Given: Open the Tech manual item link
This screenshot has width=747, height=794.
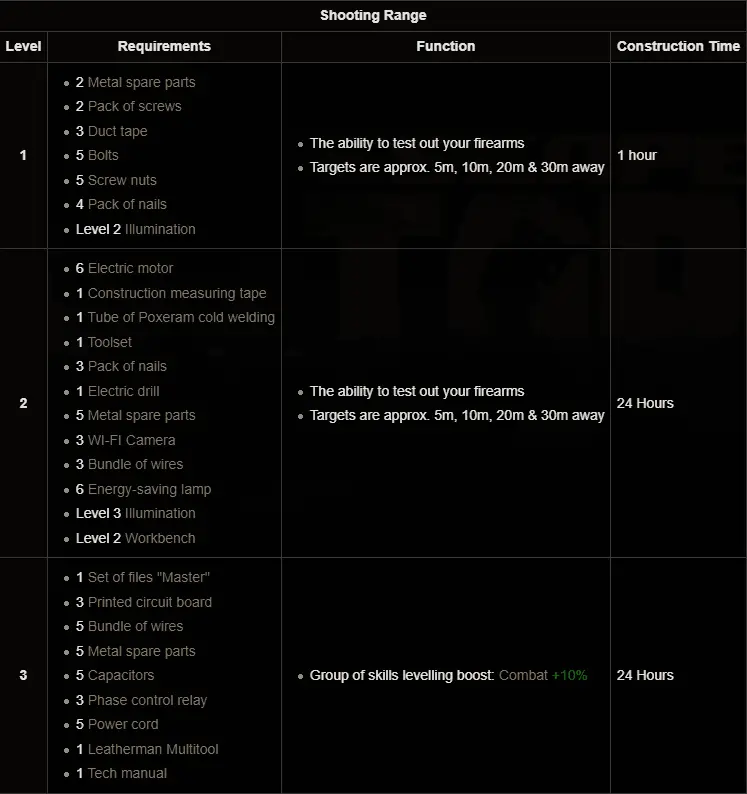Looking at the screenshot, I should (127, 773).
